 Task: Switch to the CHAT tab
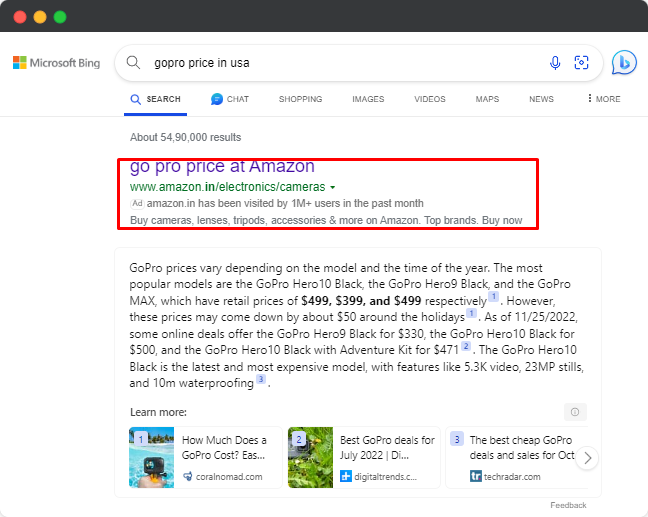point(230,99)
